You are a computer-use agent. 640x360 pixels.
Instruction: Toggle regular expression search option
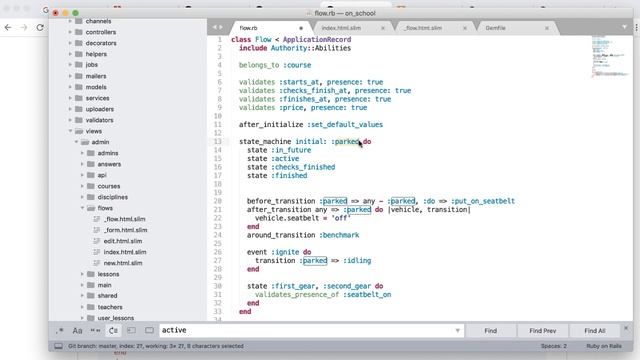pyautogui.click(x=60, y=331)
